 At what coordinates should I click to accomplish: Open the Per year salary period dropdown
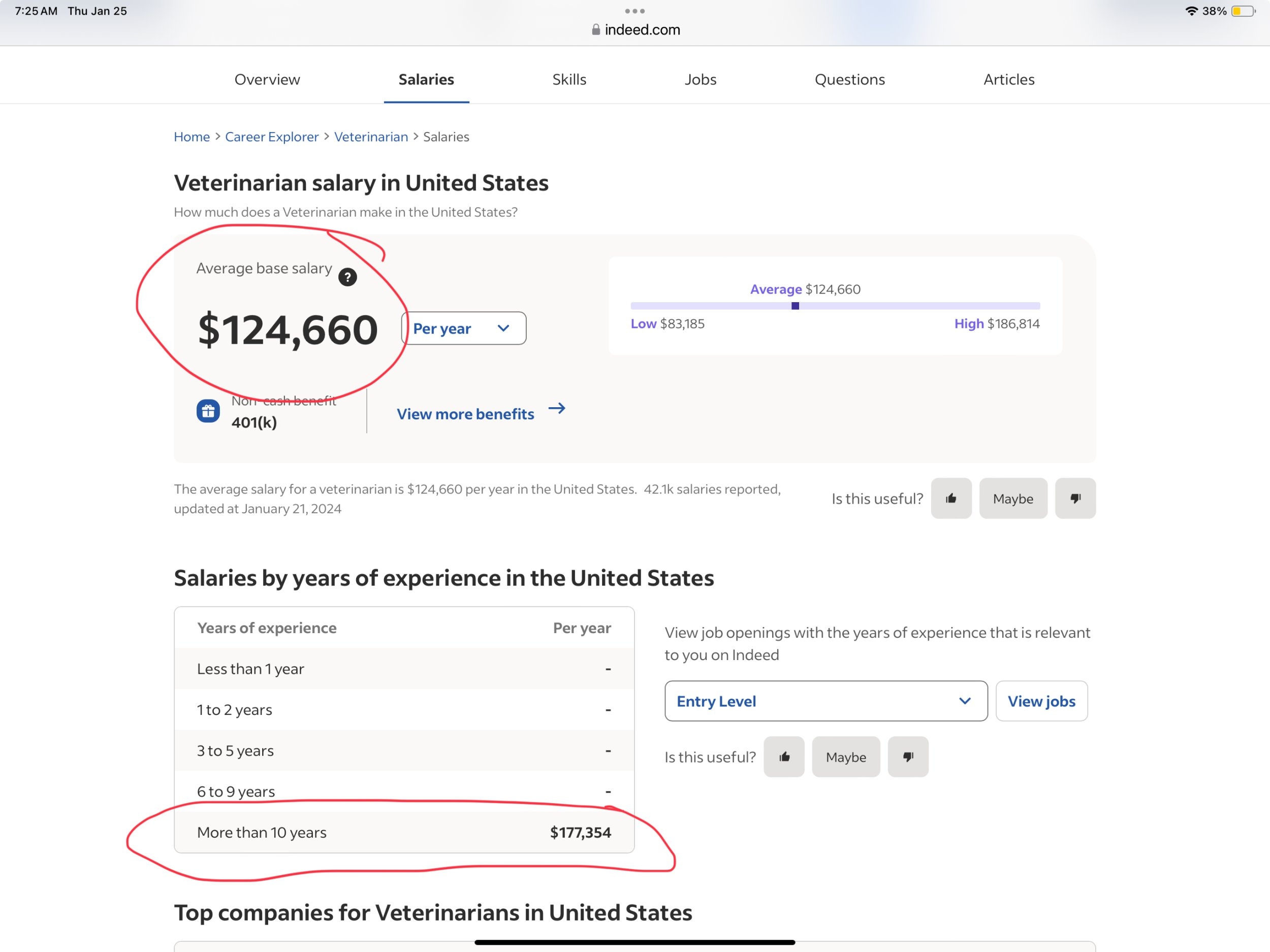(463, 328)
